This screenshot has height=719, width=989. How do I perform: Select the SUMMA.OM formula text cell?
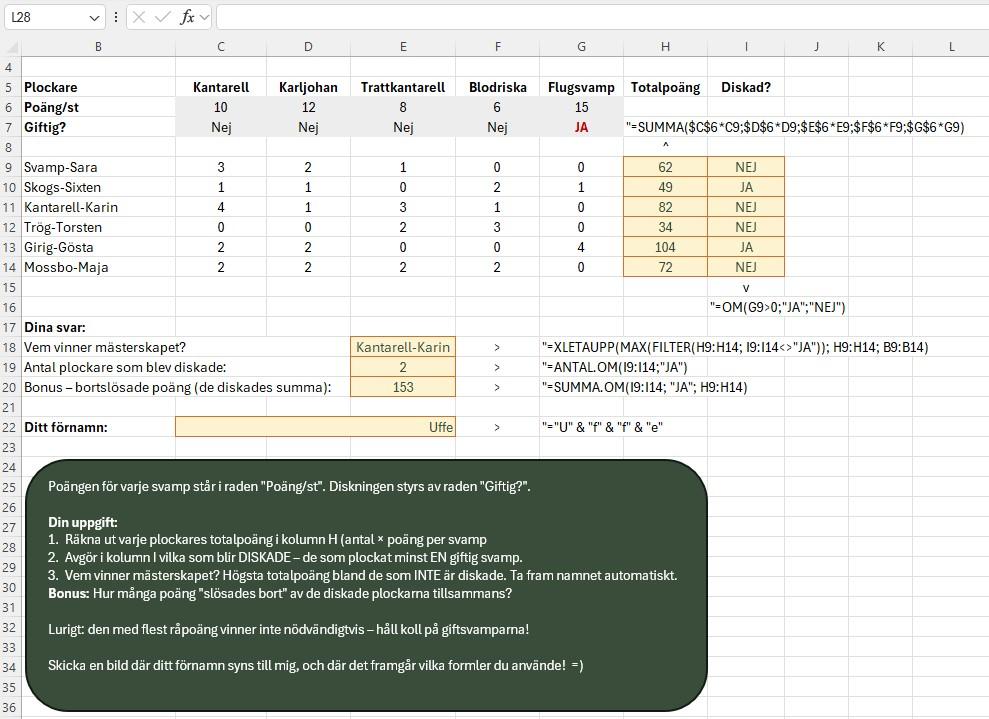pyautogui.click(x=644, y=387)
